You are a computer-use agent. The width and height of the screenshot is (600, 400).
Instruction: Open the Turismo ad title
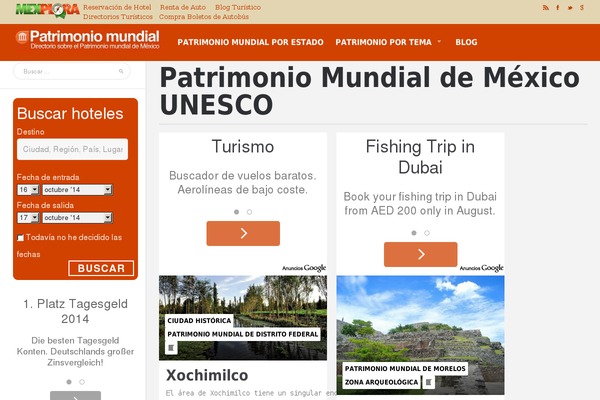pos(243,147)
